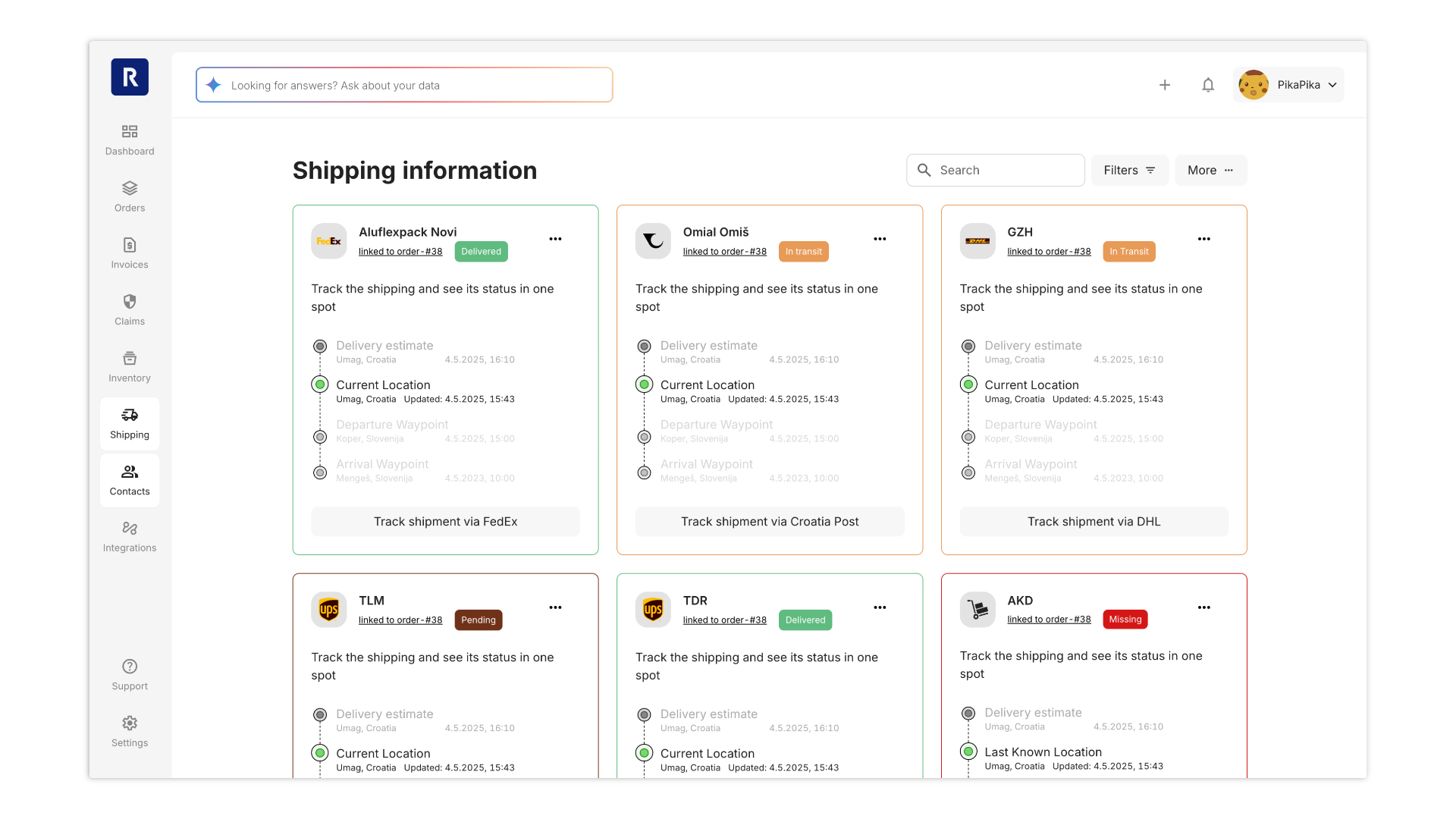Click Track shipment via FedEx
The width and height of the screenshot is (1456, 819).
[446, 522]
